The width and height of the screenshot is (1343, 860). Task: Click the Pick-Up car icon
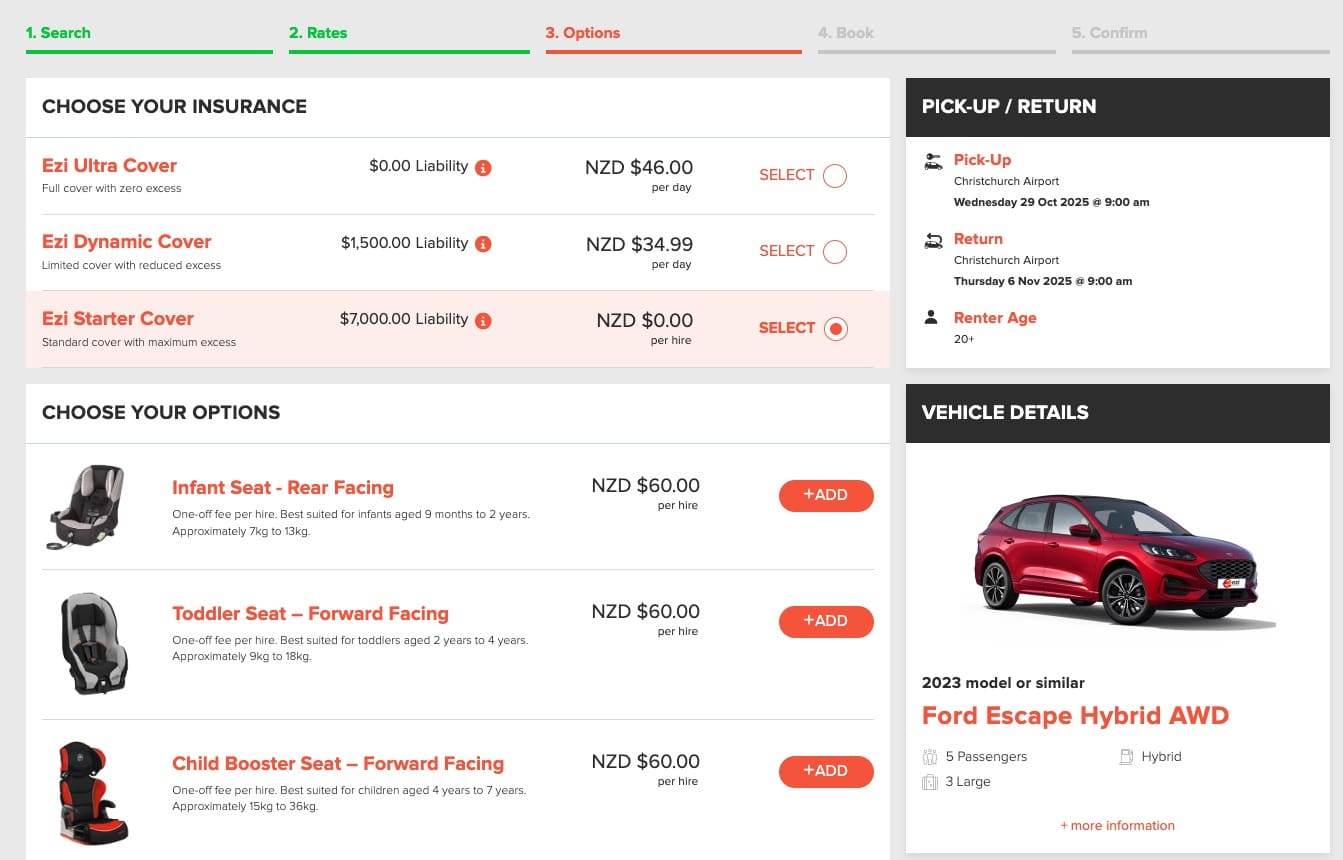933,161
